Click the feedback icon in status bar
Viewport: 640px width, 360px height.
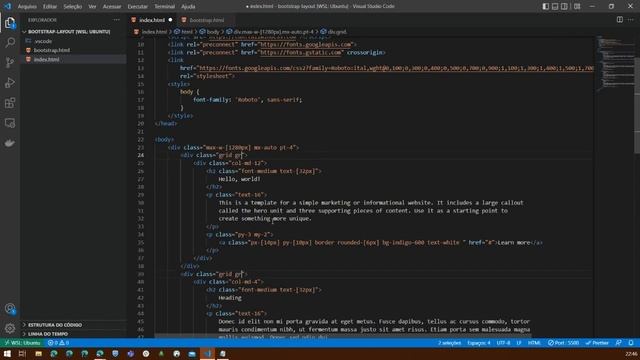(619, 343)
